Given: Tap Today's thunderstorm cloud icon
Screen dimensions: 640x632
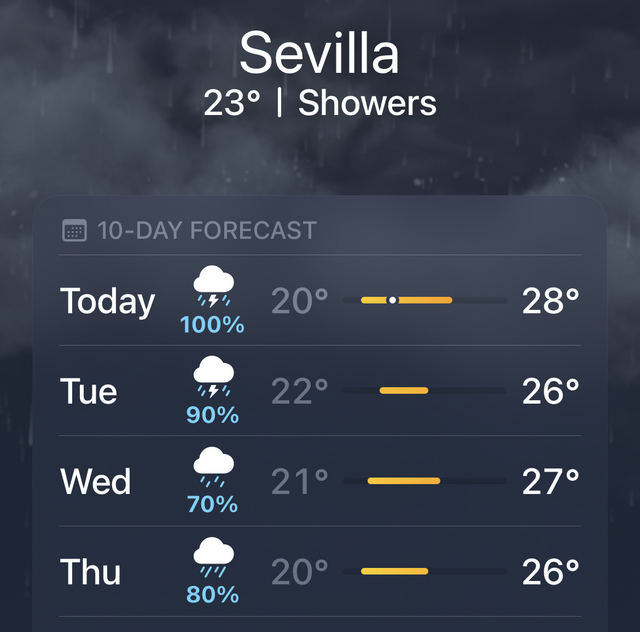Looking at the screenshot, I should coord(213,286).
